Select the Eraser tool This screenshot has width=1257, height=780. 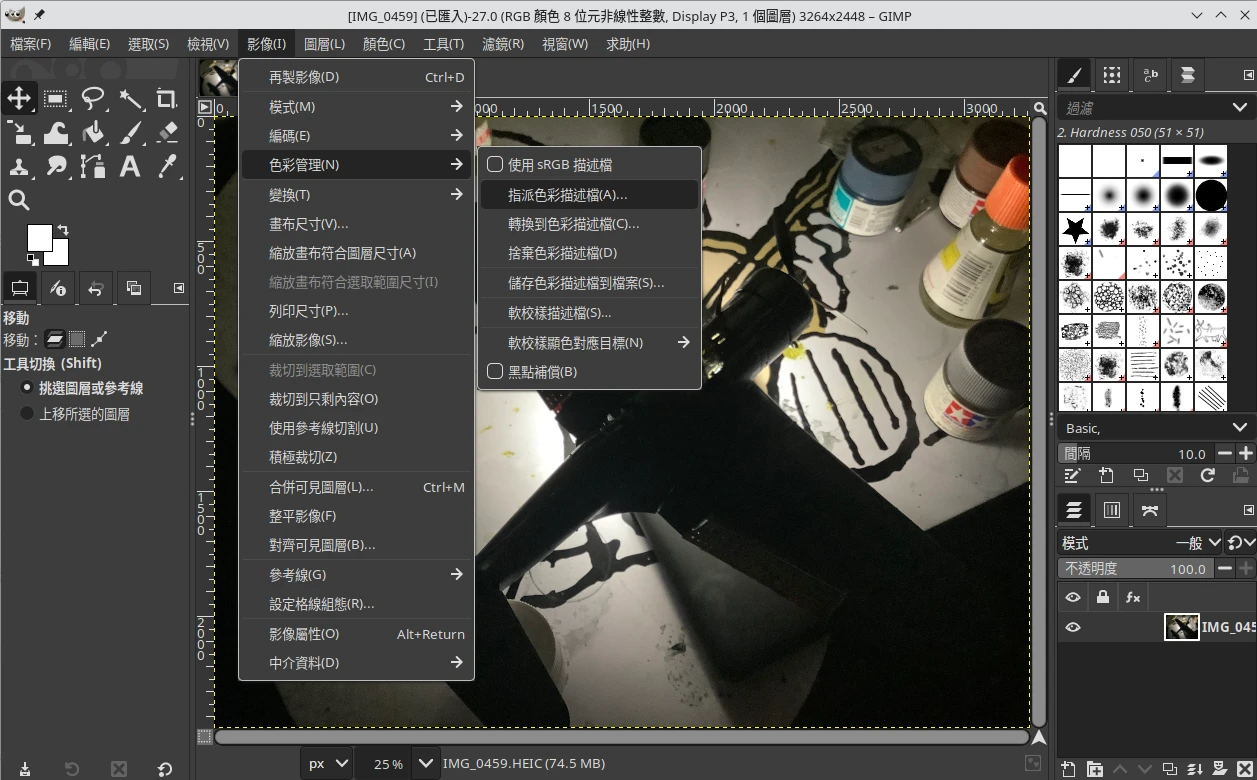(167, 132)
